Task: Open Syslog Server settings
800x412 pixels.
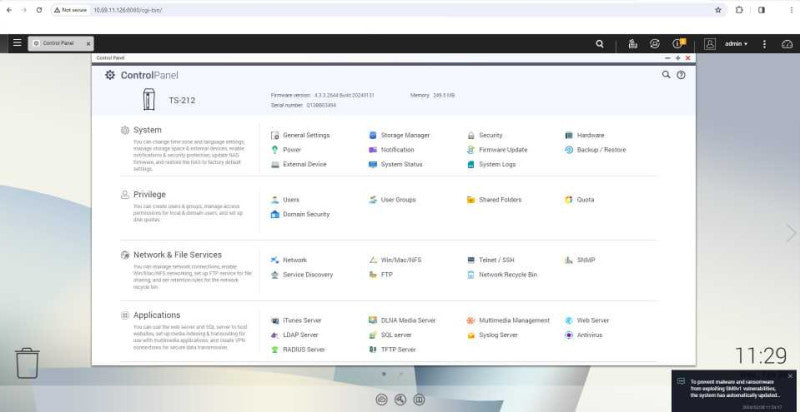Action: click(492, 335)
